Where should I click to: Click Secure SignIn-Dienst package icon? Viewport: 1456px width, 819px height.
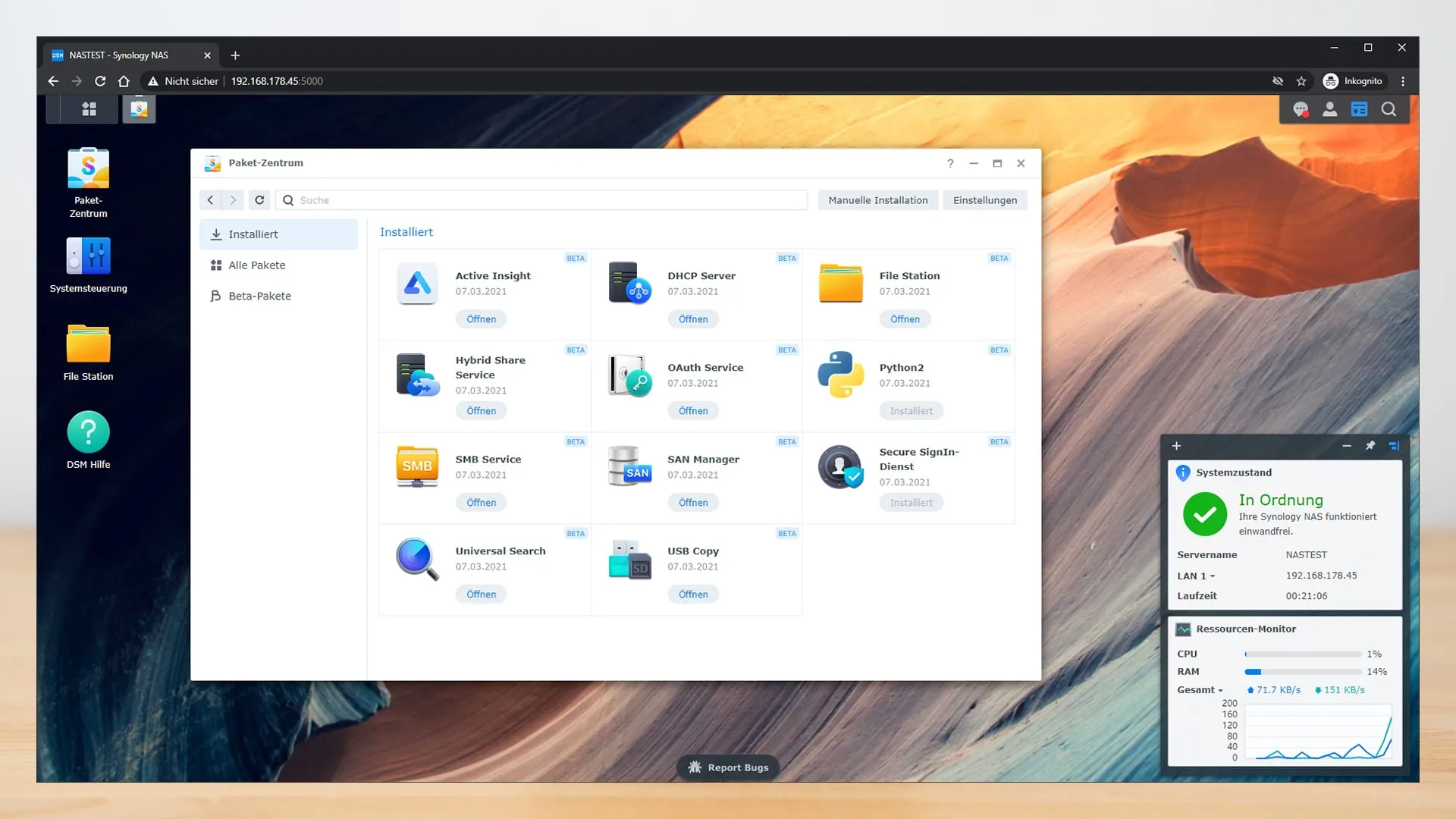841,466
